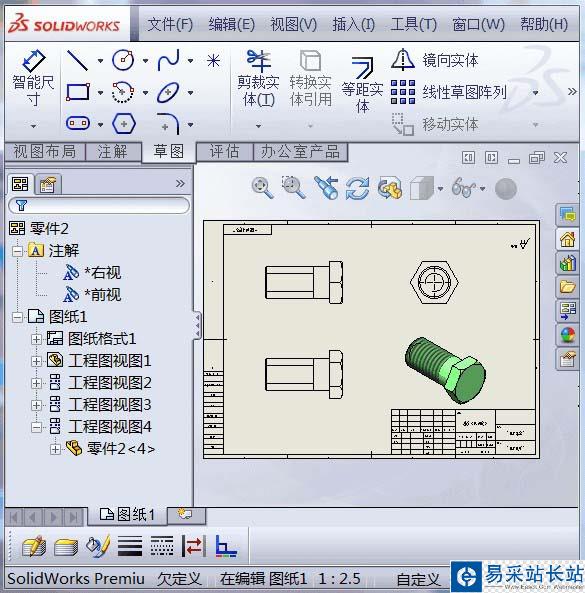This screenshot has width=585, height=593.
Task: Click Linear Sketch Pattern (线性草图阵列)
Action: (449, 92)
